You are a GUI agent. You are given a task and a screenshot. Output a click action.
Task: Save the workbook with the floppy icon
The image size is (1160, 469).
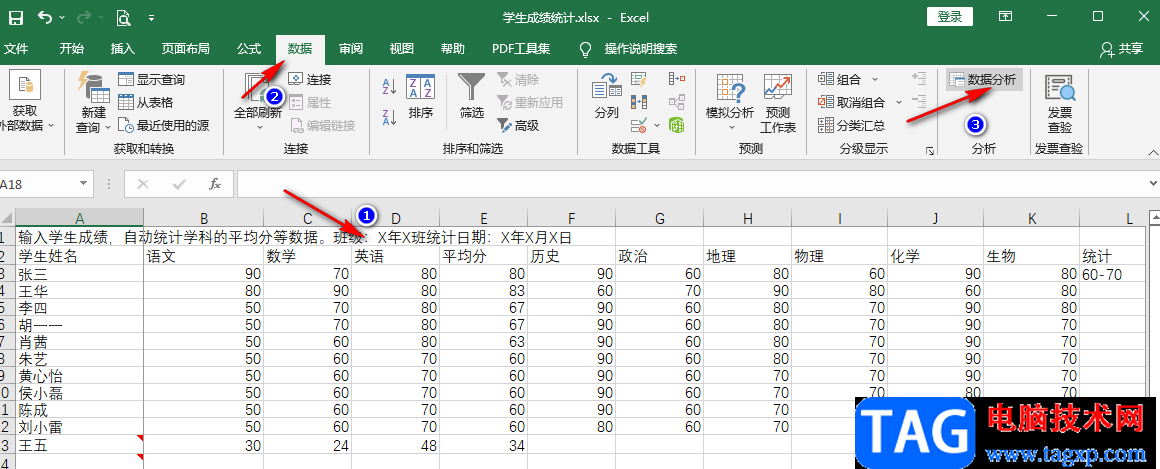(x=15, y=16)
